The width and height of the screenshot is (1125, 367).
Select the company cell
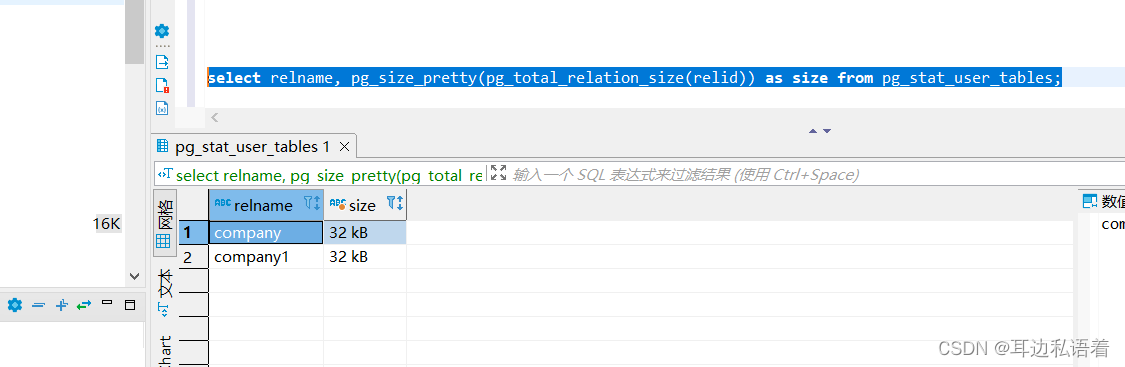click(266, 232)
